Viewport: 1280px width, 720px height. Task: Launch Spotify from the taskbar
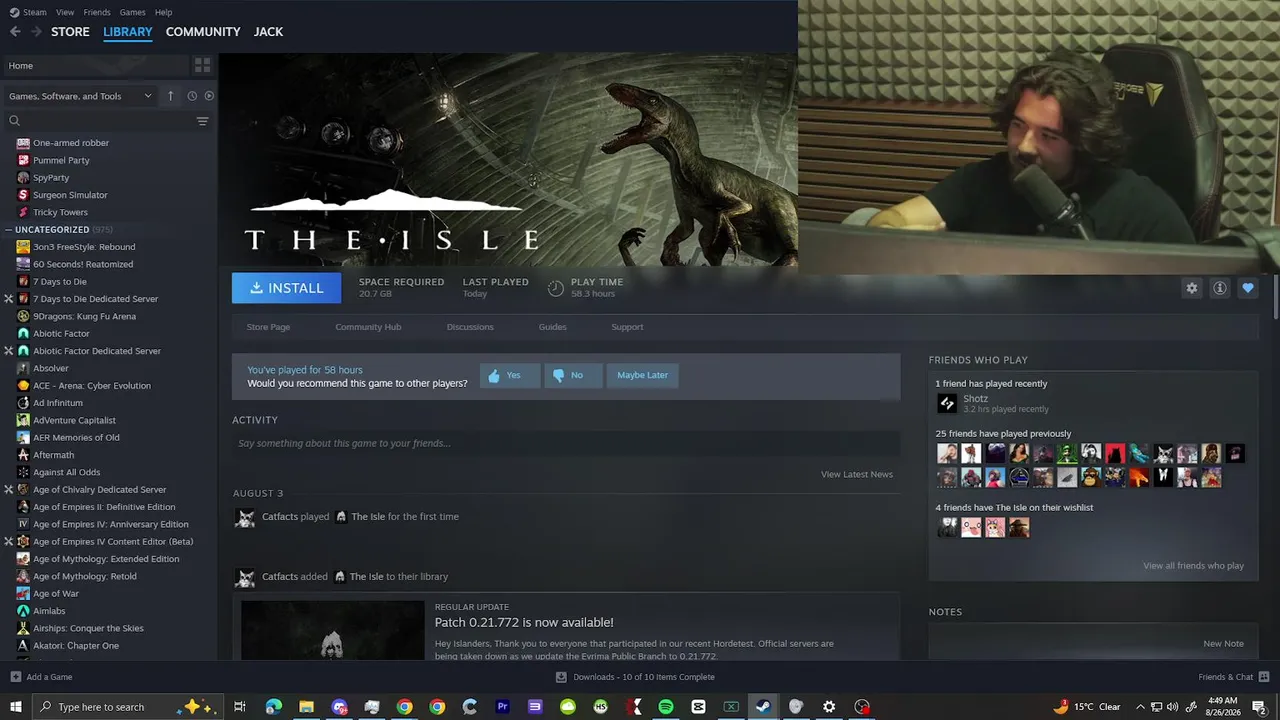[x=666, y=707]
